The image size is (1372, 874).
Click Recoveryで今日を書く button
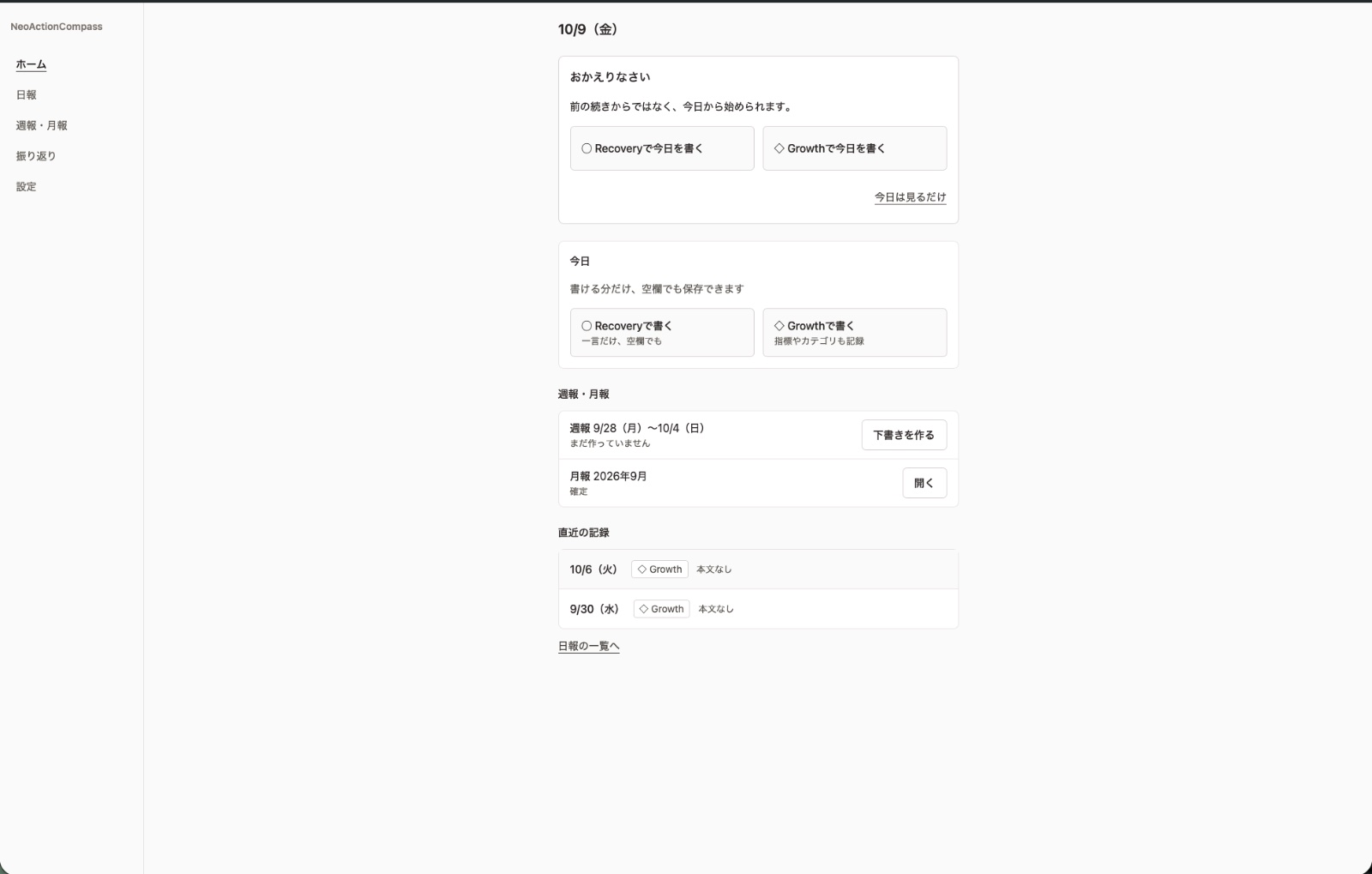(662, 148)
